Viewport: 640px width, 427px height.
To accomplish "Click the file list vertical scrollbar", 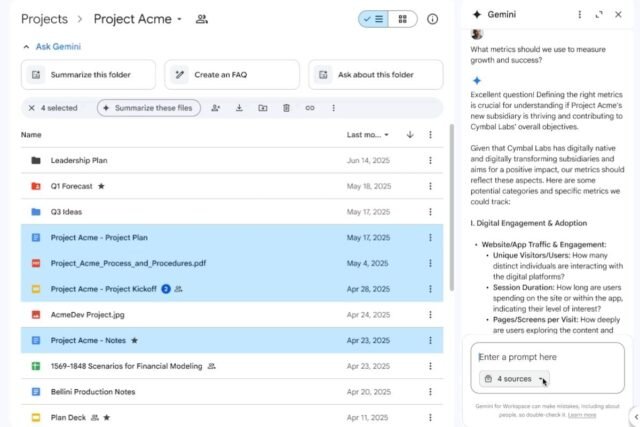I will [x=451, y=207].
